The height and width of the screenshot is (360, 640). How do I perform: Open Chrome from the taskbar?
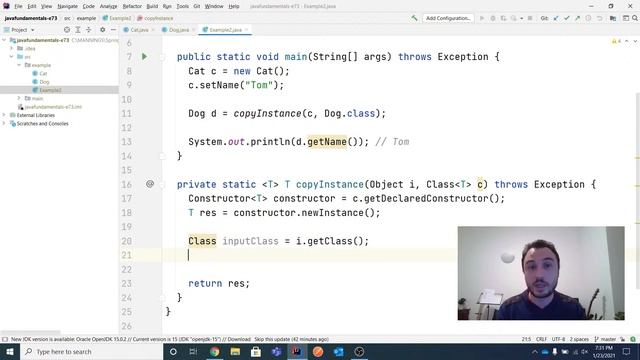[x=214, y=351]
